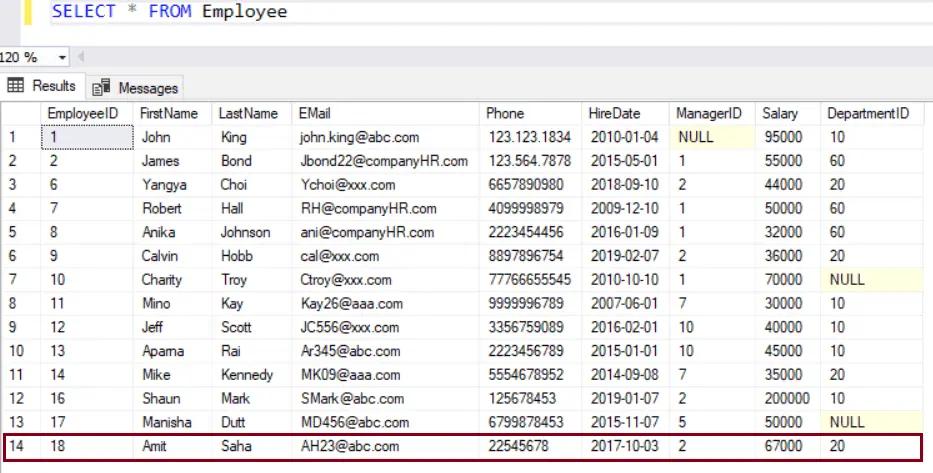Select row header number 14
Screen dimensions: 933x473
coord(18,447)
